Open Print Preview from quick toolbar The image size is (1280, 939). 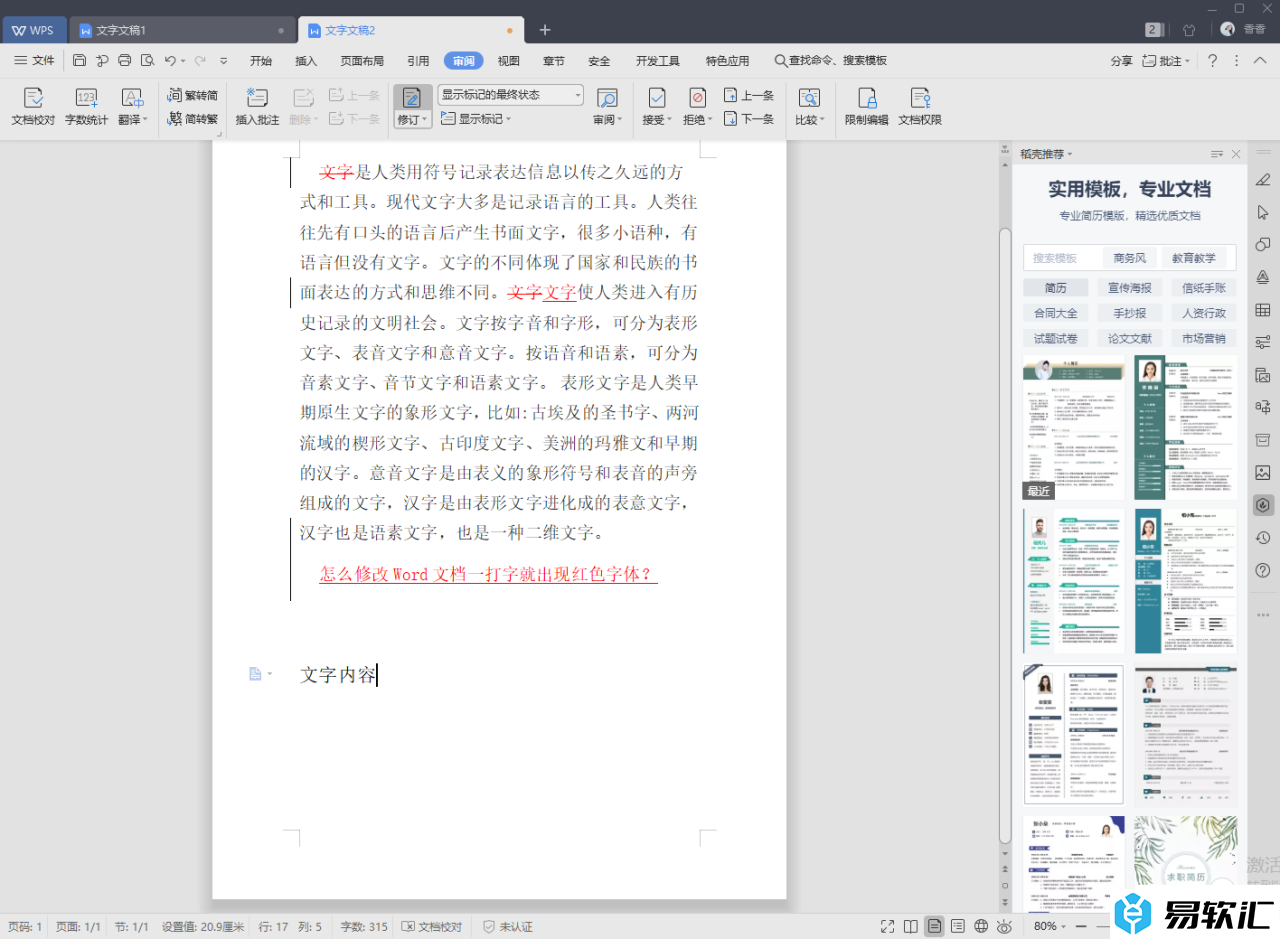pos(148,61)
